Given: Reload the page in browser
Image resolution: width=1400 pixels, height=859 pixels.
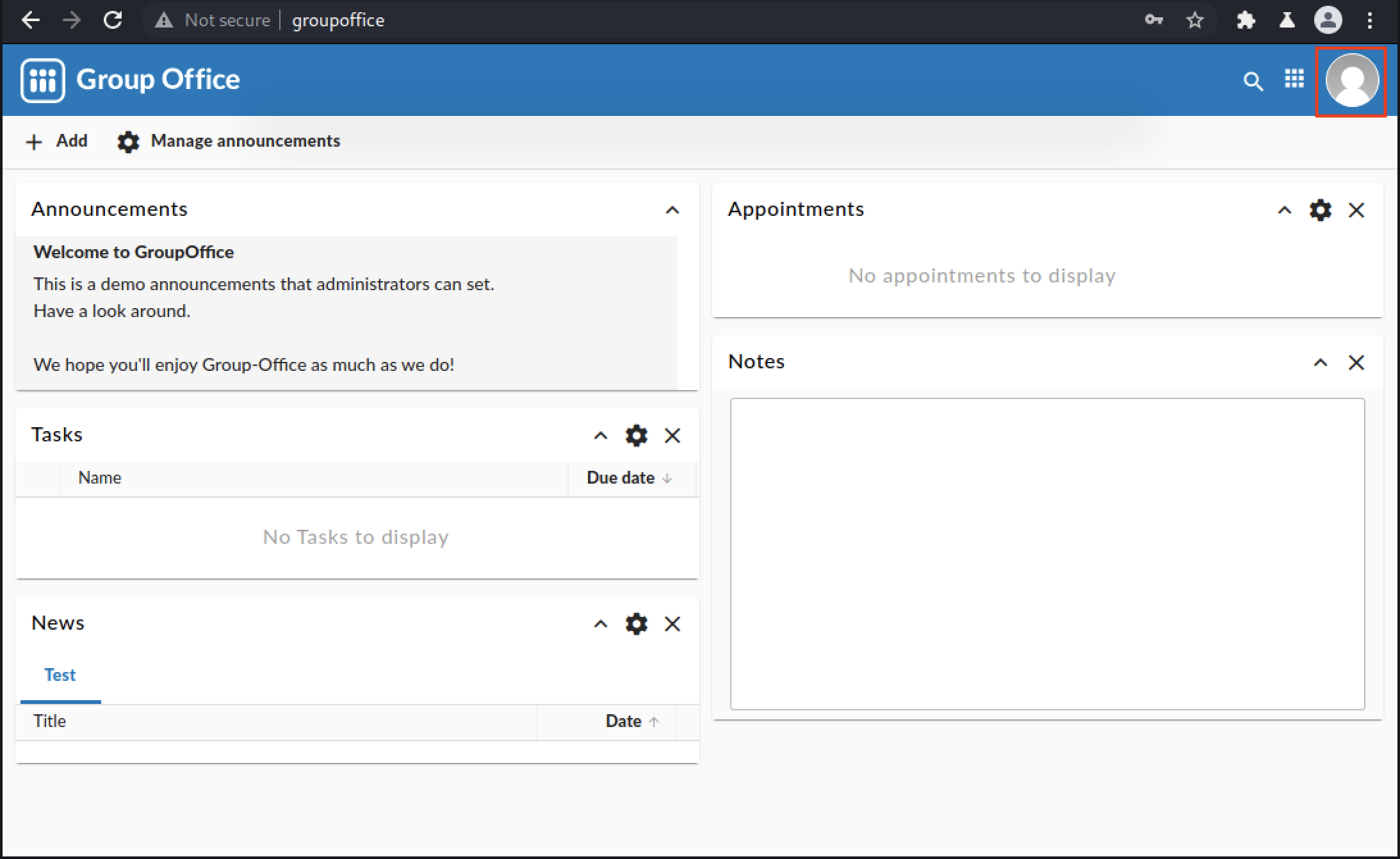Looking at the screenshot, I should click(x=113, y=20).
